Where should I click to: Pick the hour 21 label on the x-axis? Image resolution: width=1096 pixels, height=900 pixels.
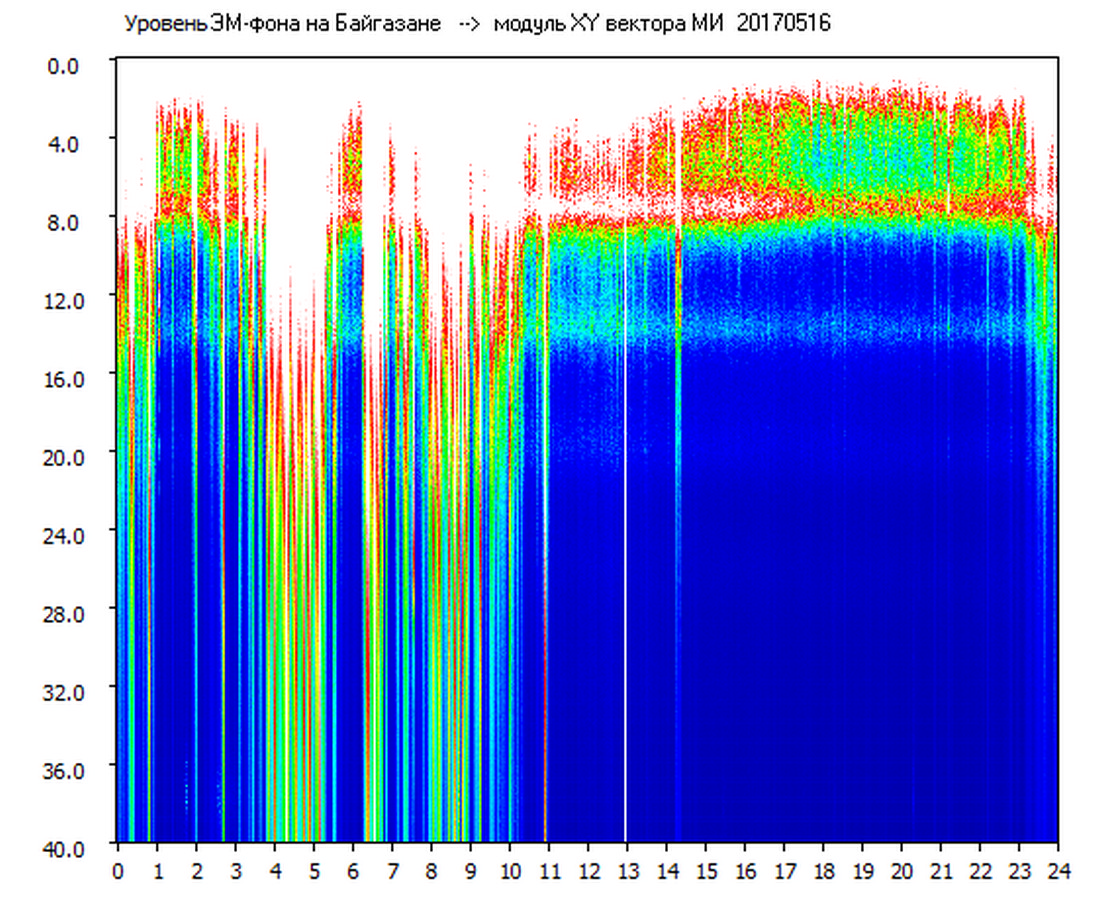click(x=941, y=870)
